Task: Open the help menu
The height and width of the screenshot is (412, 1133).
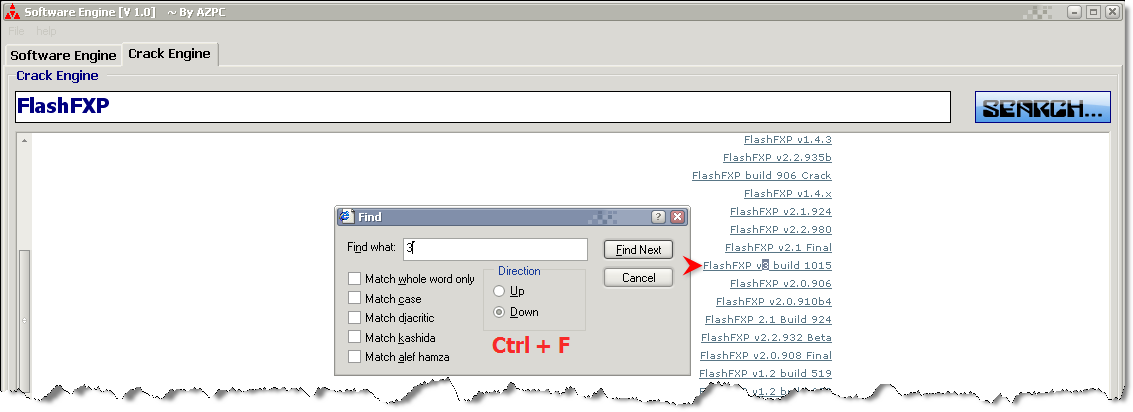Action: pyautogui.click(x=46, y=31)
